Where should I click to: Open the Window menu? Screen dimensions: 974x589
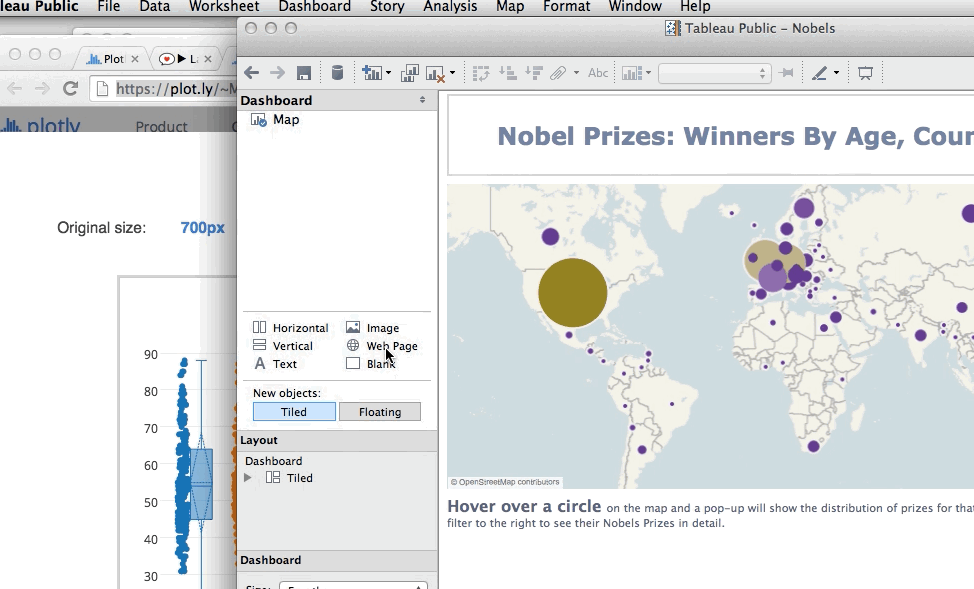(635, 7)
